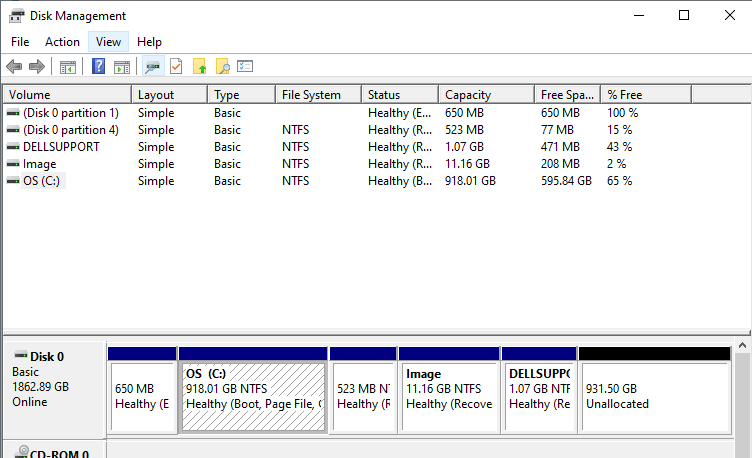The height and width of the screenshot is (458, 752).
Task: Click the 595.84 GB free space cell
Action: click(x=566, y=181)
